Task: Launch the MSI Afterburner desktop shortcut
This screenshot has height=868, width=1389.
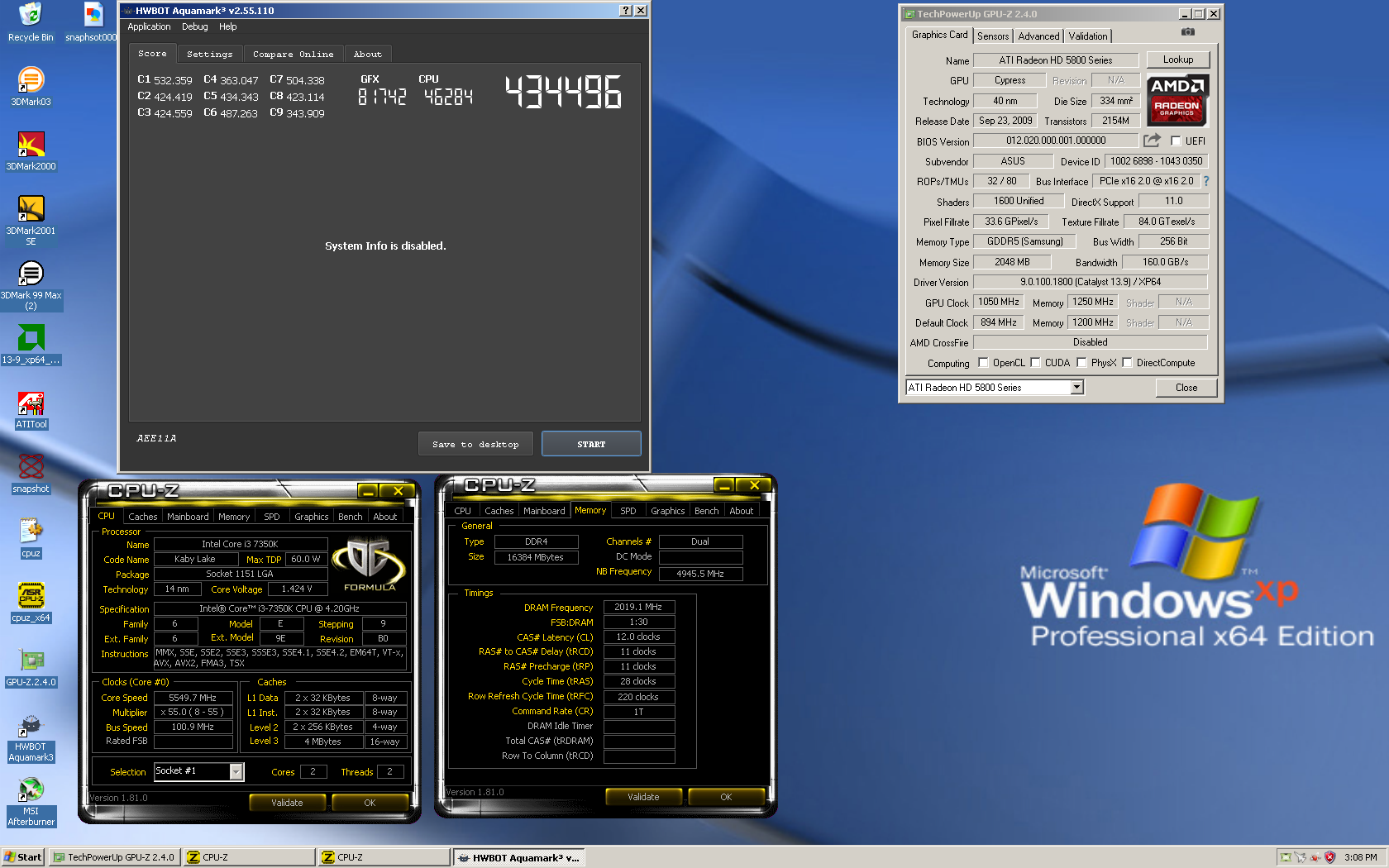Action: 31,802
